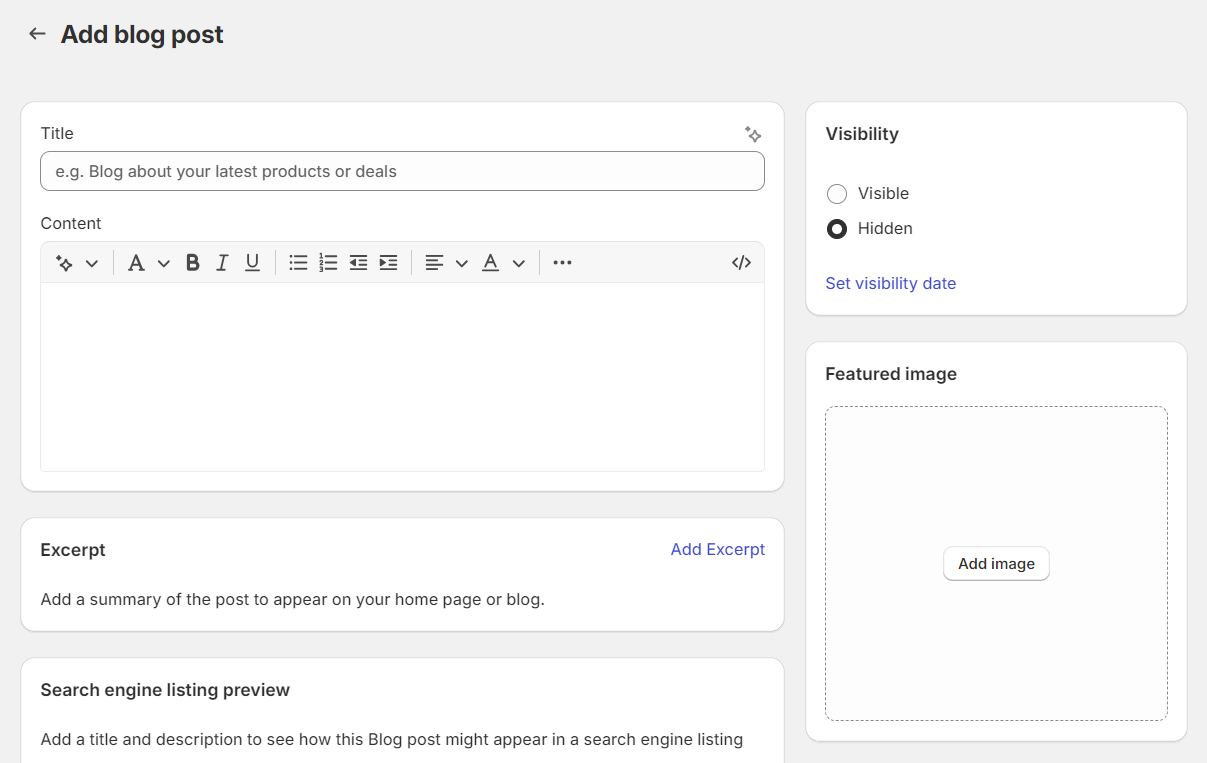Apply italic formatting
Screen dimensions: 1207x763
click(222, 262)
